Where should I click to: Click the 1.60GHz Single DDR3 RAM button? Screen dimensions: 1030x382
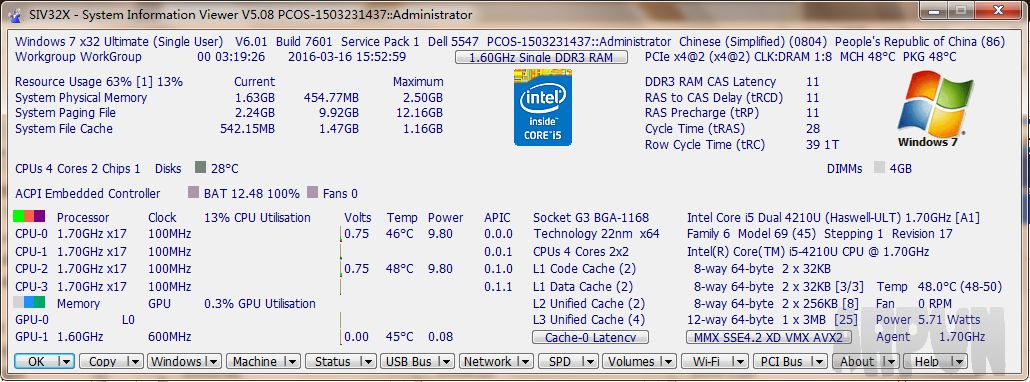click(x=541, y=57)
